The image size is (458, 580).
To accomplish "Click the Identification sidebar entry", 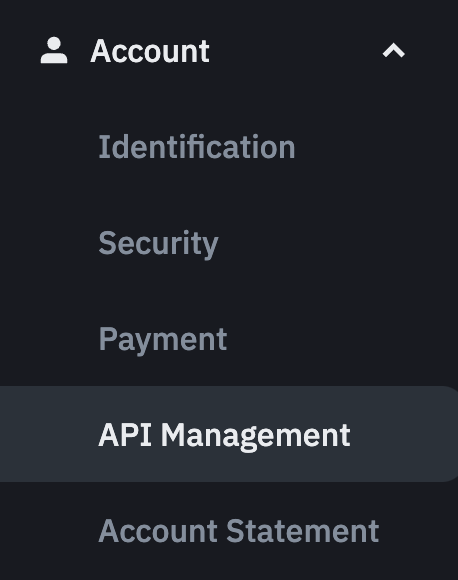I will [x=197, y=147].
